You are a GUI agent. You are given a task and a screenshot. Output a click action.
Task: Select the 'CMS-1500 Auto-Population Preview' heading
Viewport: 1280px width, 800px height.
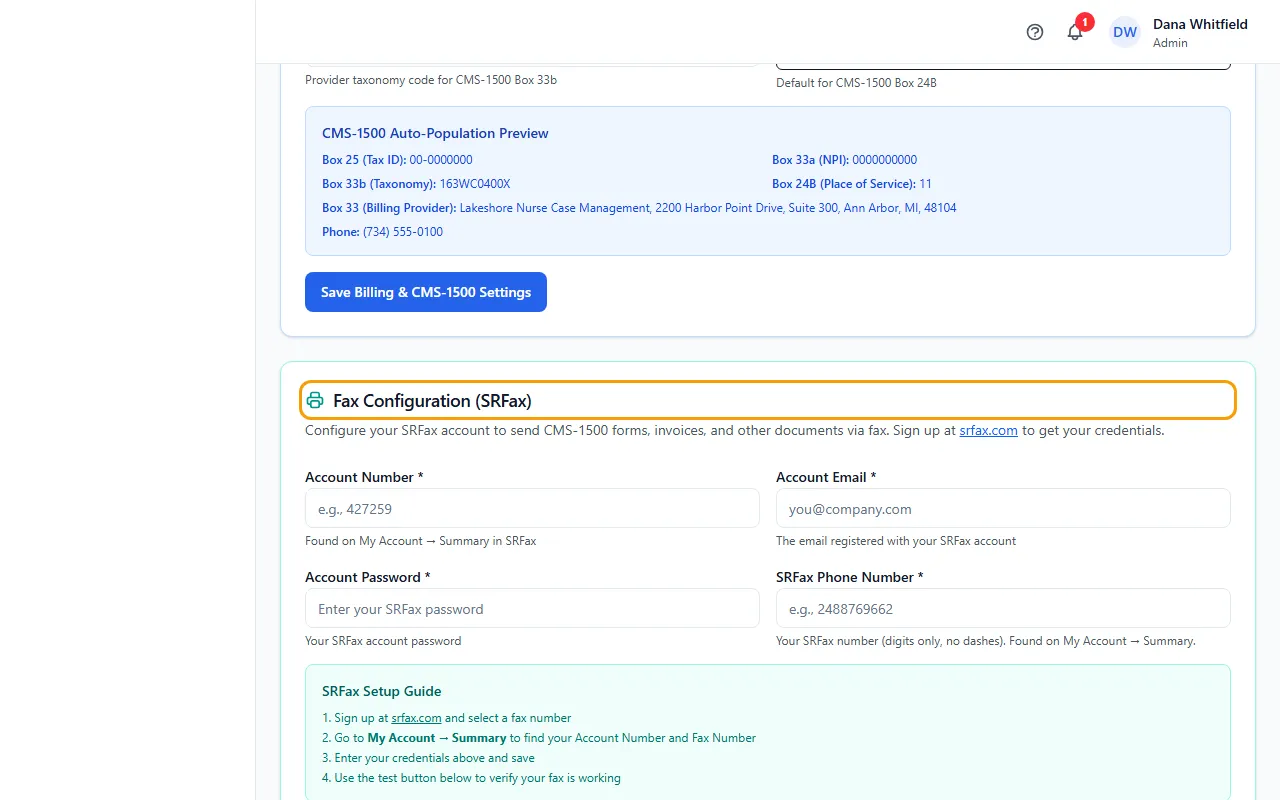pos(435,133)
